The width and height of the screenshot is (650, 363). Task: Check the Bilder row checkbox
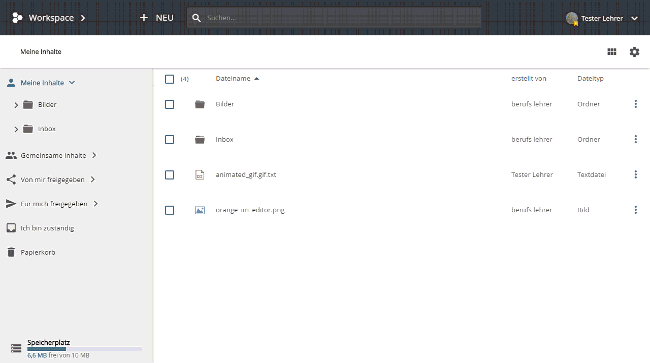[x=170, y=104]
